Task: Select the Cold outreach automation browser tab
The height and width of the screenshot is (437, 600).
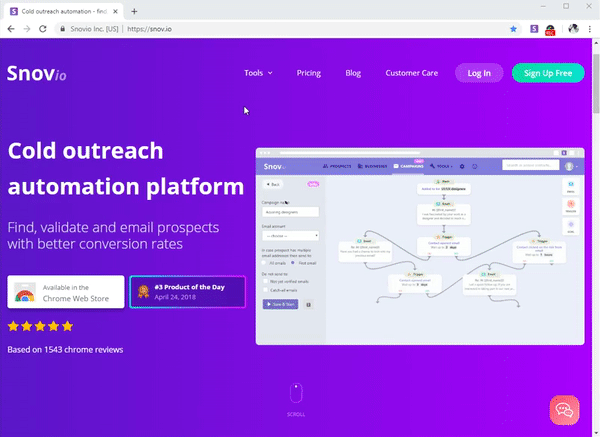Action: [64, 11]
